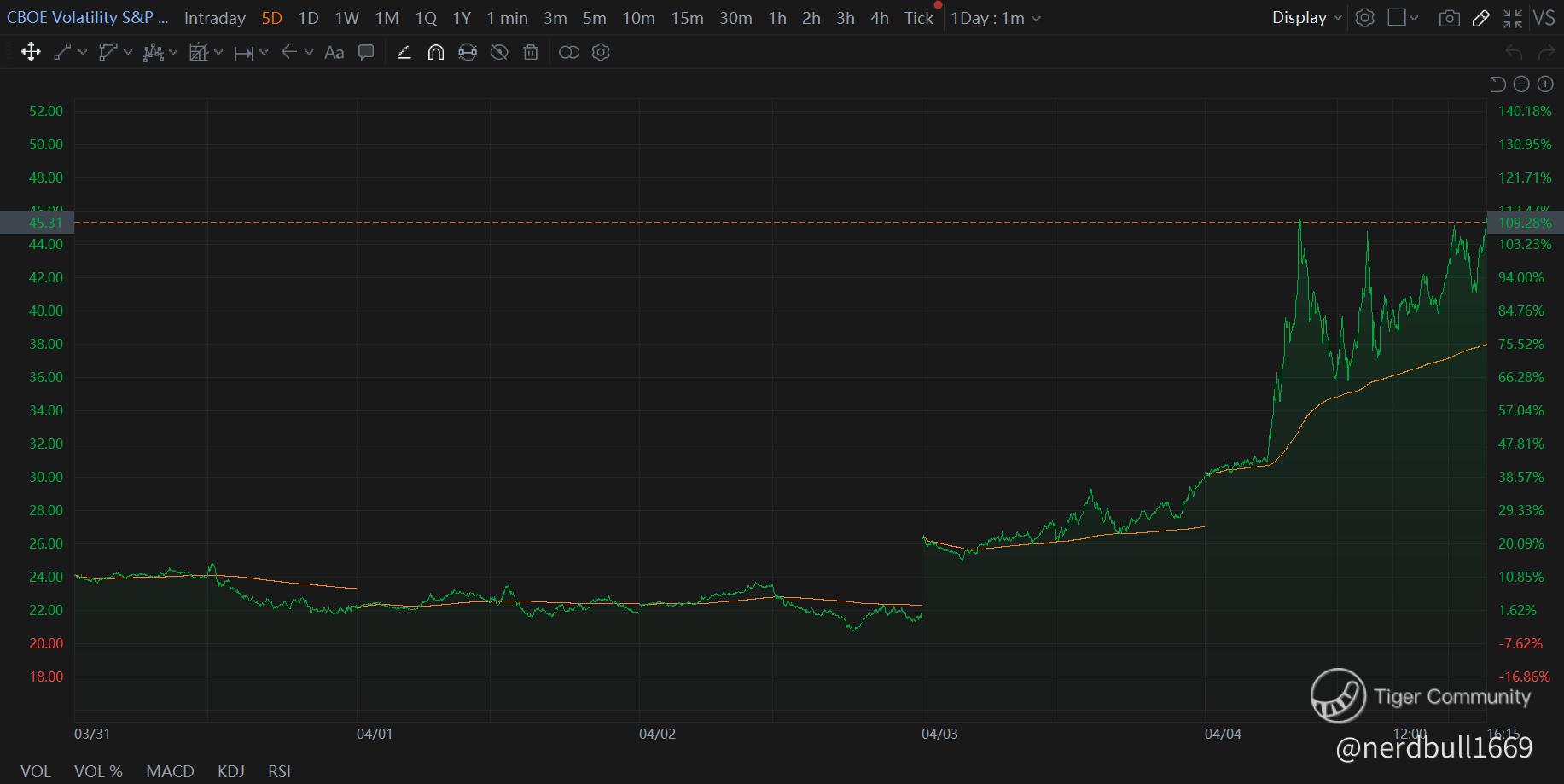Open the Display dropdown

(1306, 18)
